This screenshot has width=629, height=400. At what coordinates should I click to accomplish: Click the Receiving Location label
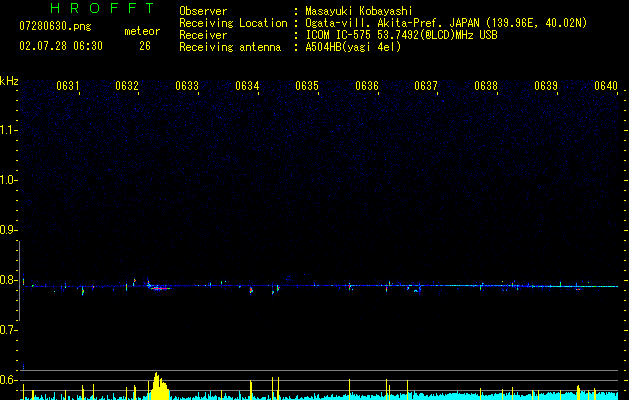233,23
